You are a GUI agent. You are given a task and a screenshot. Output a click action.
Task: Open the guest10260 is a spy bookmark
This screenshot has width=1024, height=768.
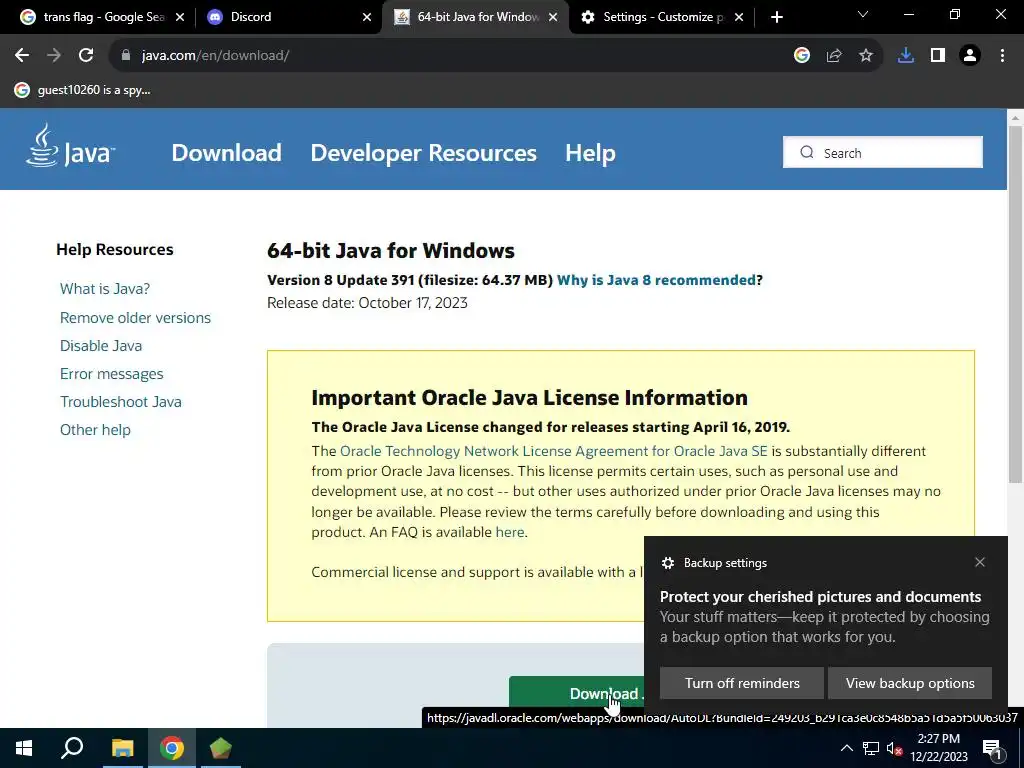[x=83, y=90]
